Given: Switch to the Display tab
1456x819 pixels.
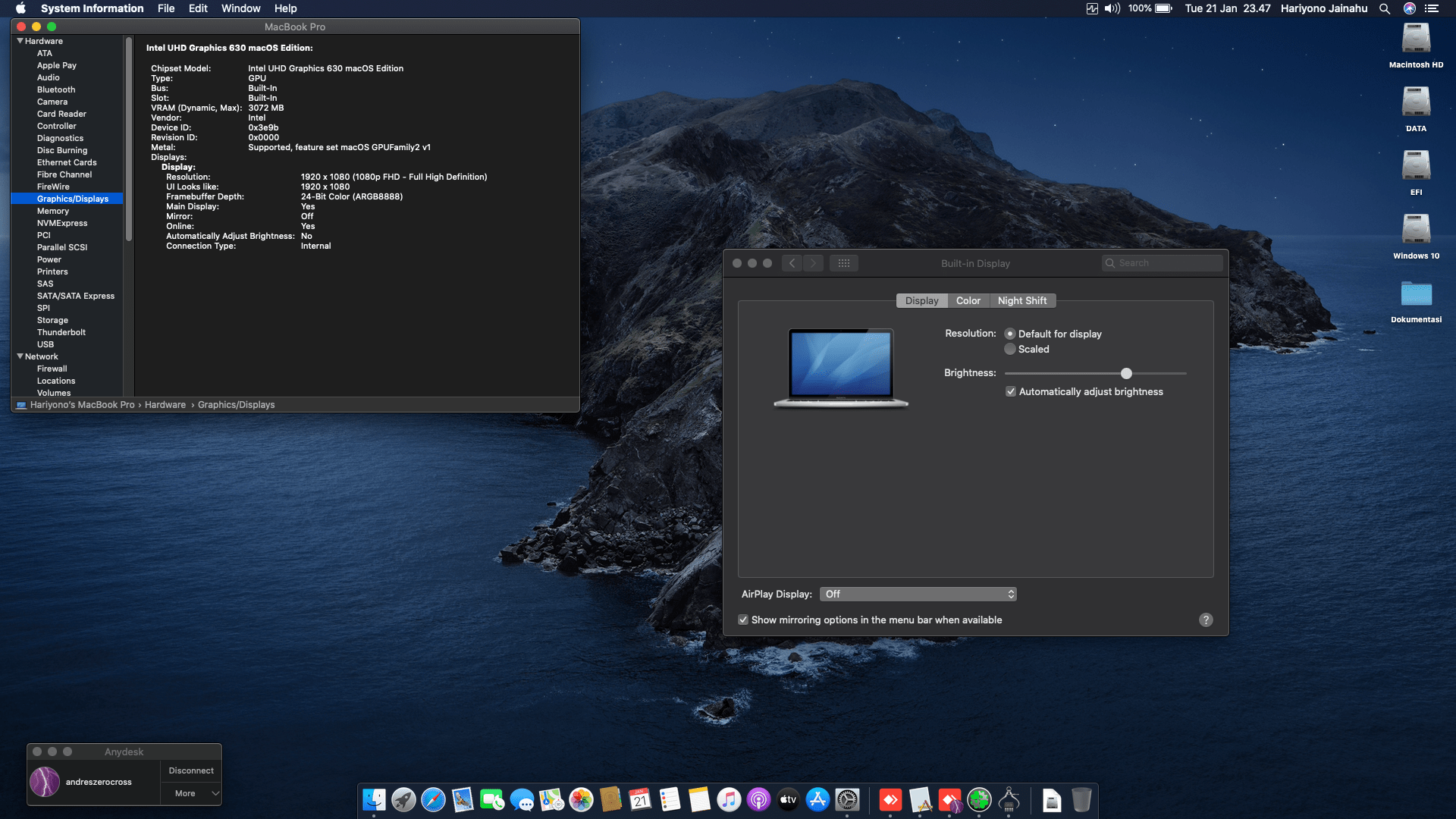Looking at the screenshot, I should click(921, 300).
